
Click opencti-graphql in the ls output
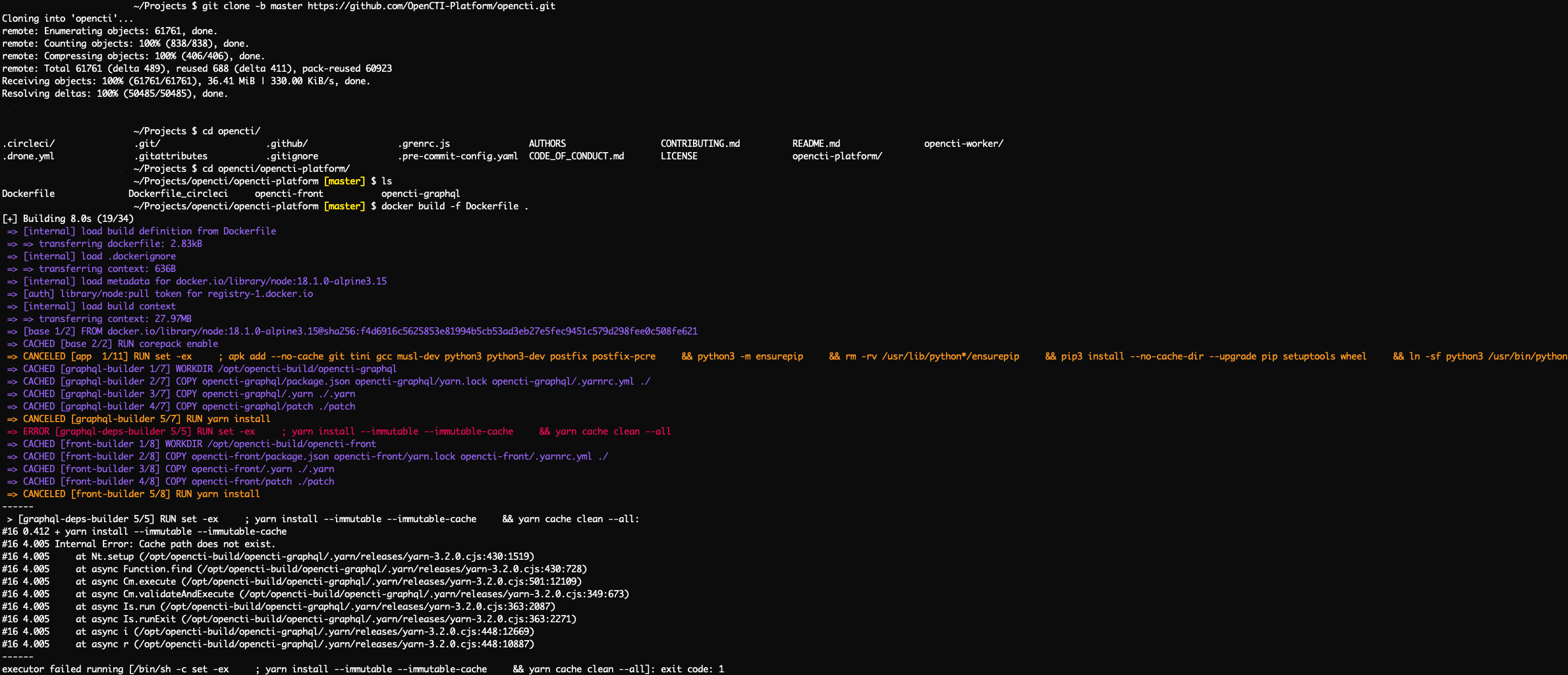tap(421, 194)
